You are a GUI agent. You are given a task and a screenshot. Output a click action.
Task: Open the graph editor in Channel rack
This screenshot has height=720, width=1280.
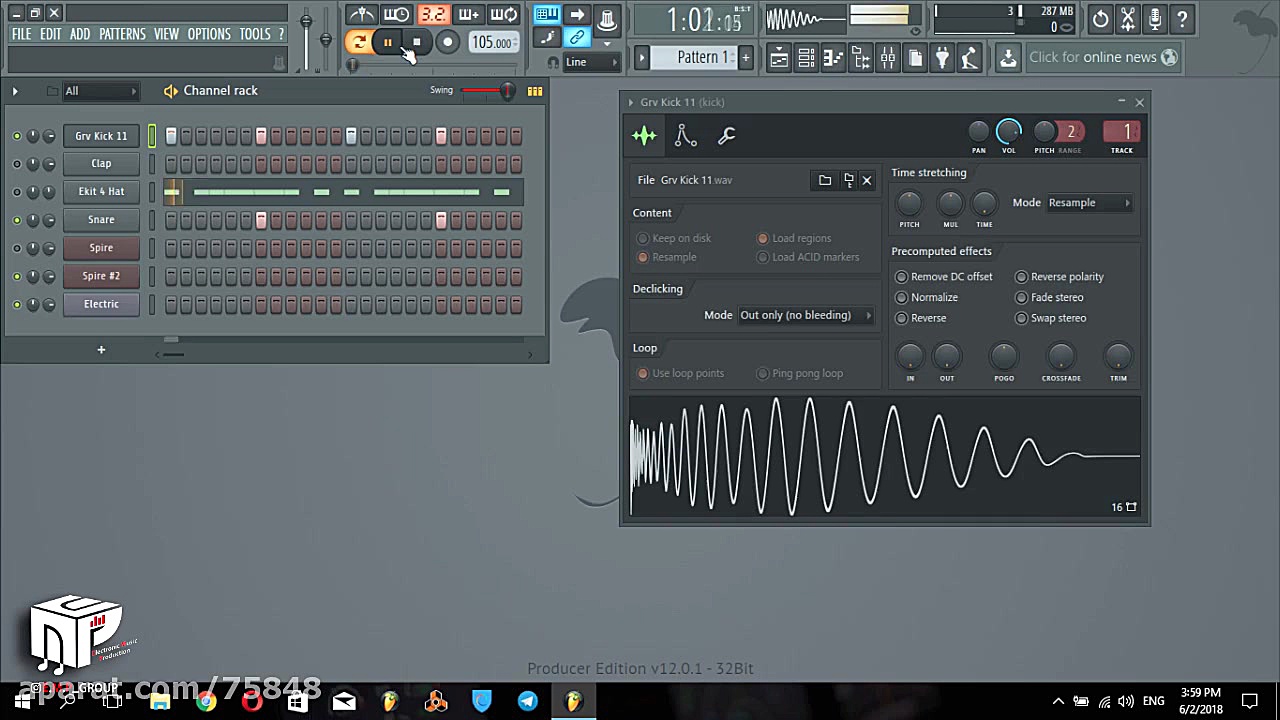(535, 91)
